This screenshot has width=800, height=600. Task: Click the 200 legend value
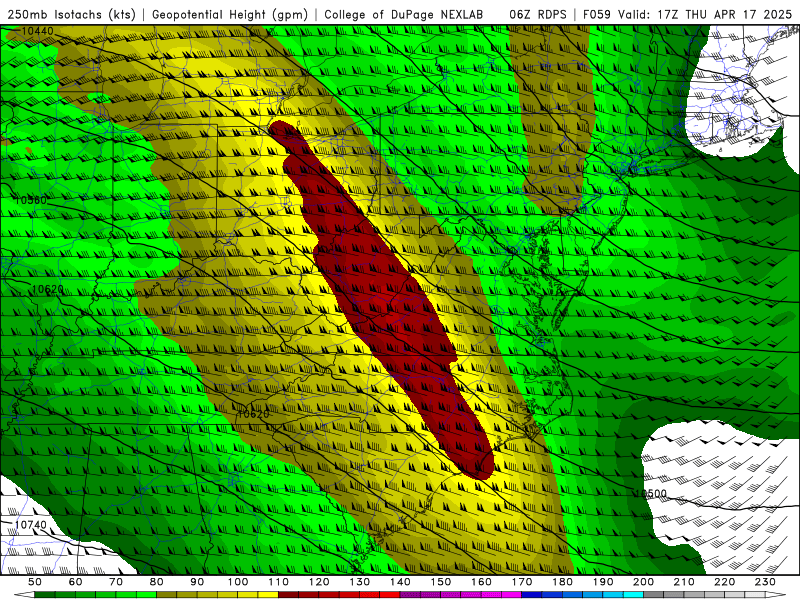tap(644, 582)
